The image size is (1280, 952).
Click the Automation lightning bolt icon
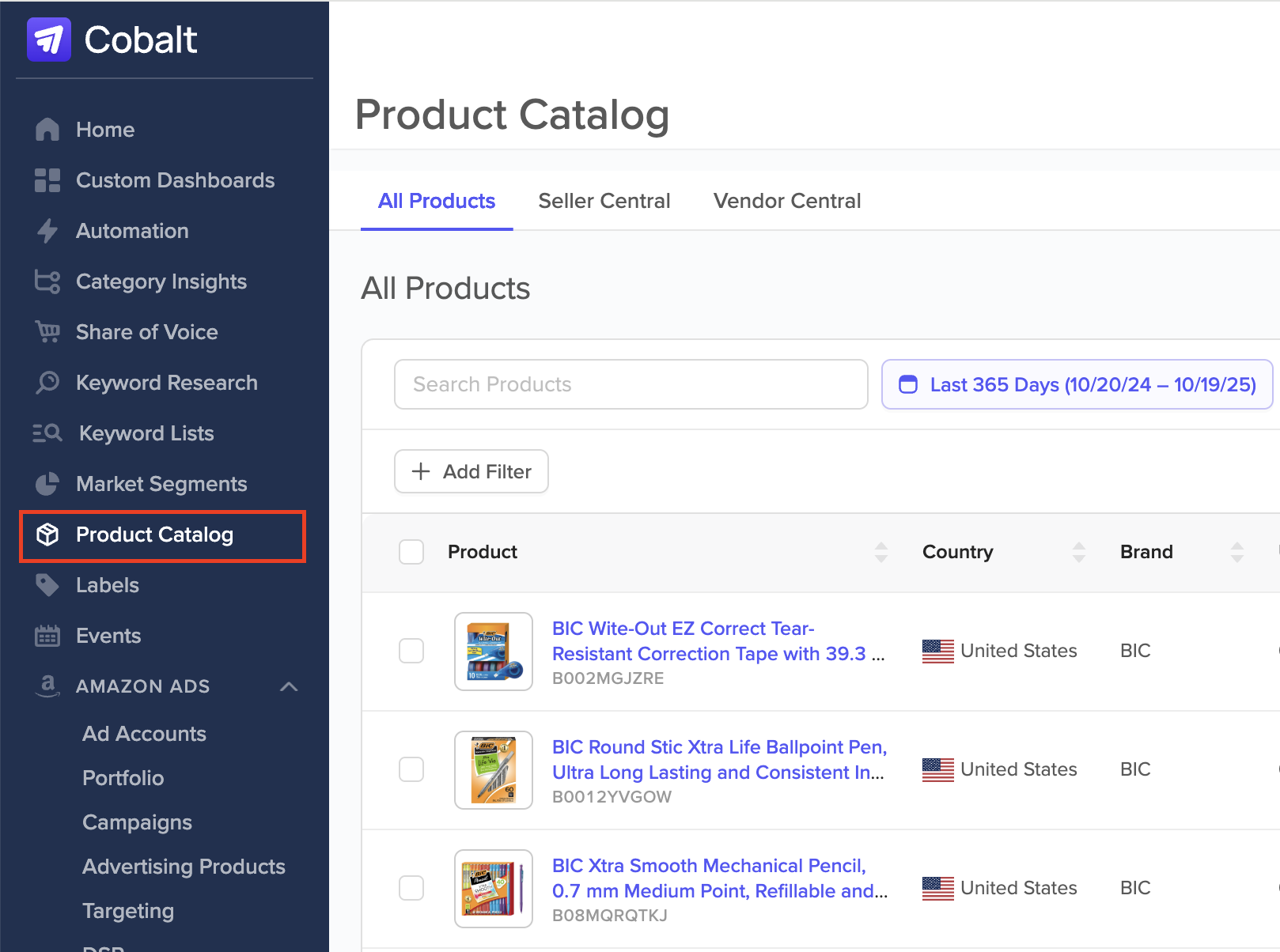pos(47,231)
